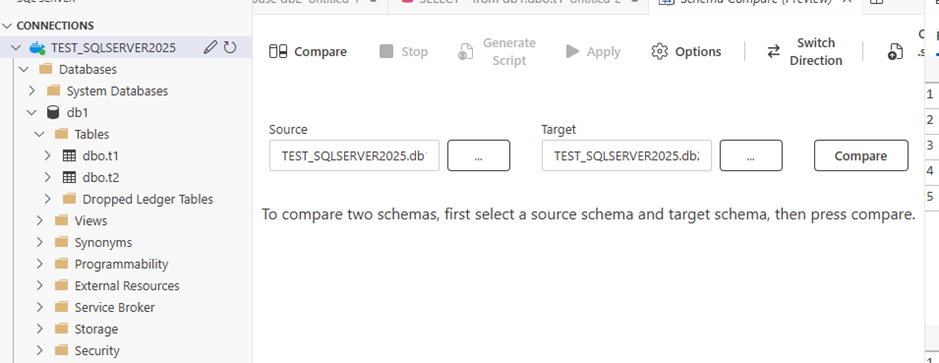The height and width of the screenshot is (363, 939).
Task: Expand the Programmability folder
Action: click(40, 264)
